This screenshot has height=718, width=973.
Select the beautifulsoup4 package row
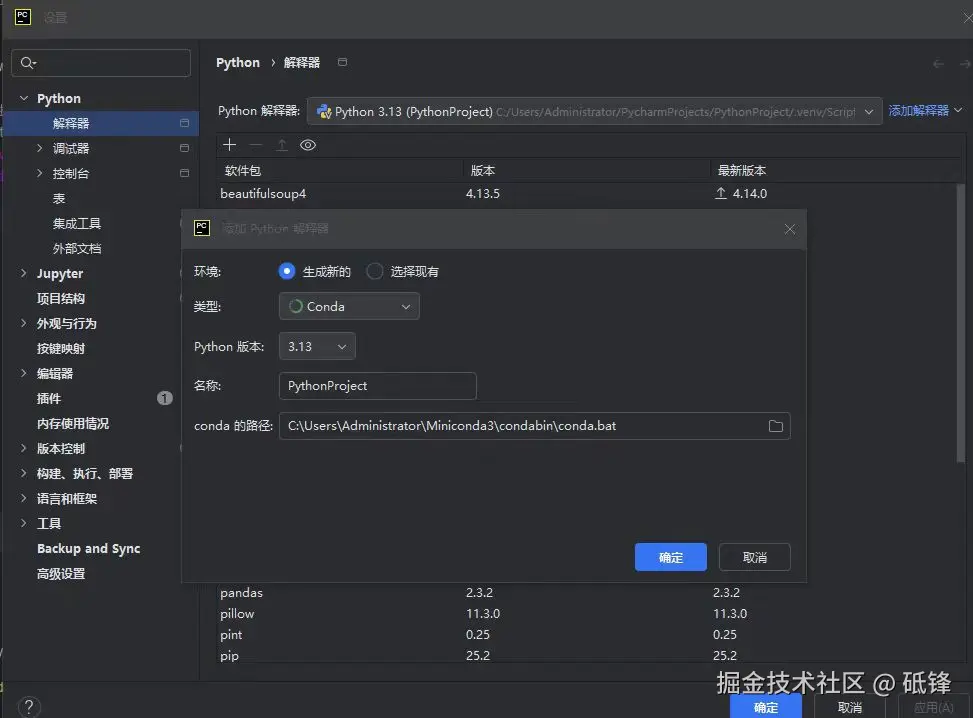(586, 194)
